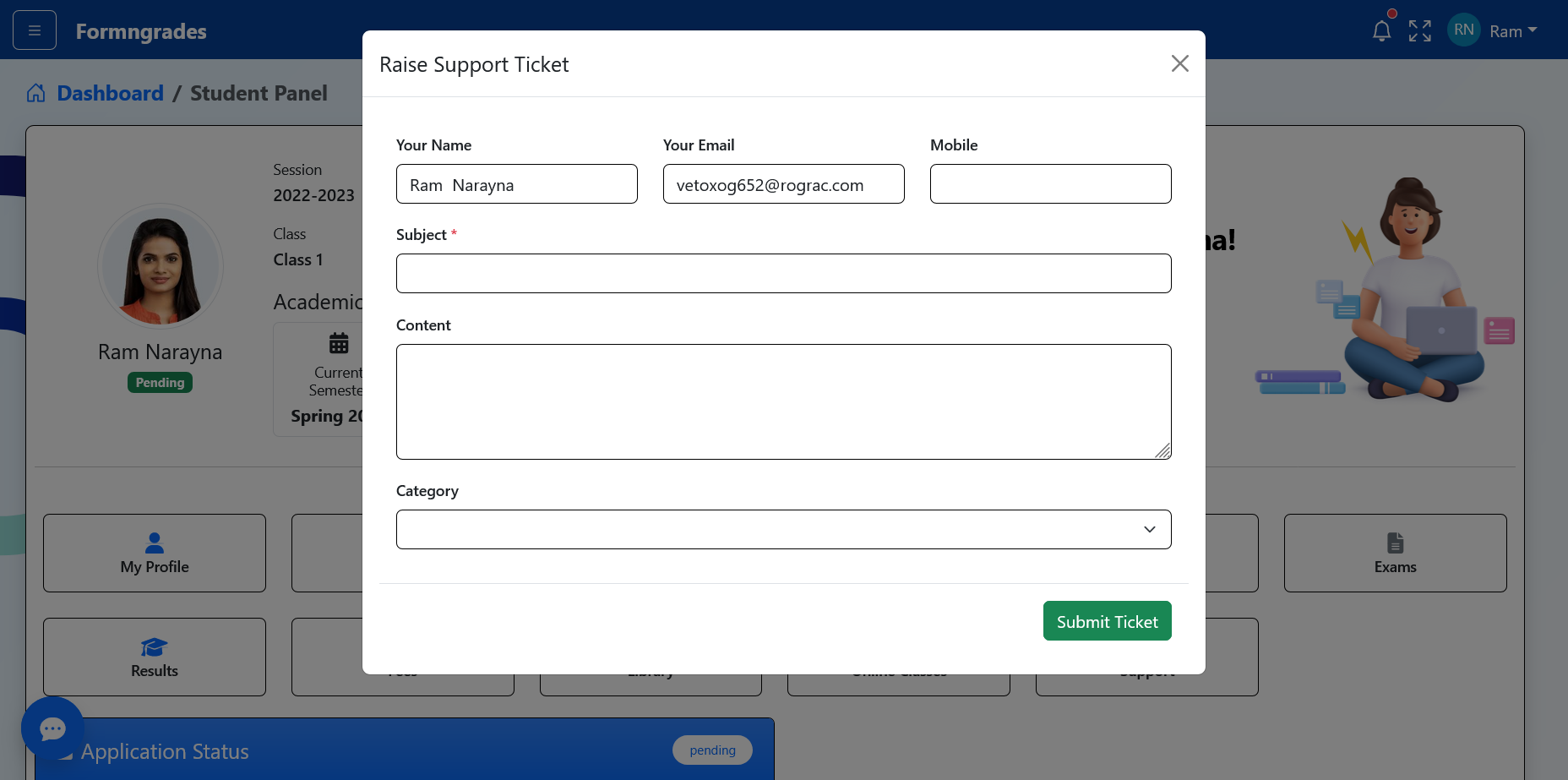Click the calendar icon near Current Semester
The width and height of the screenshot is (1568, 780).
tap(338, 343)
